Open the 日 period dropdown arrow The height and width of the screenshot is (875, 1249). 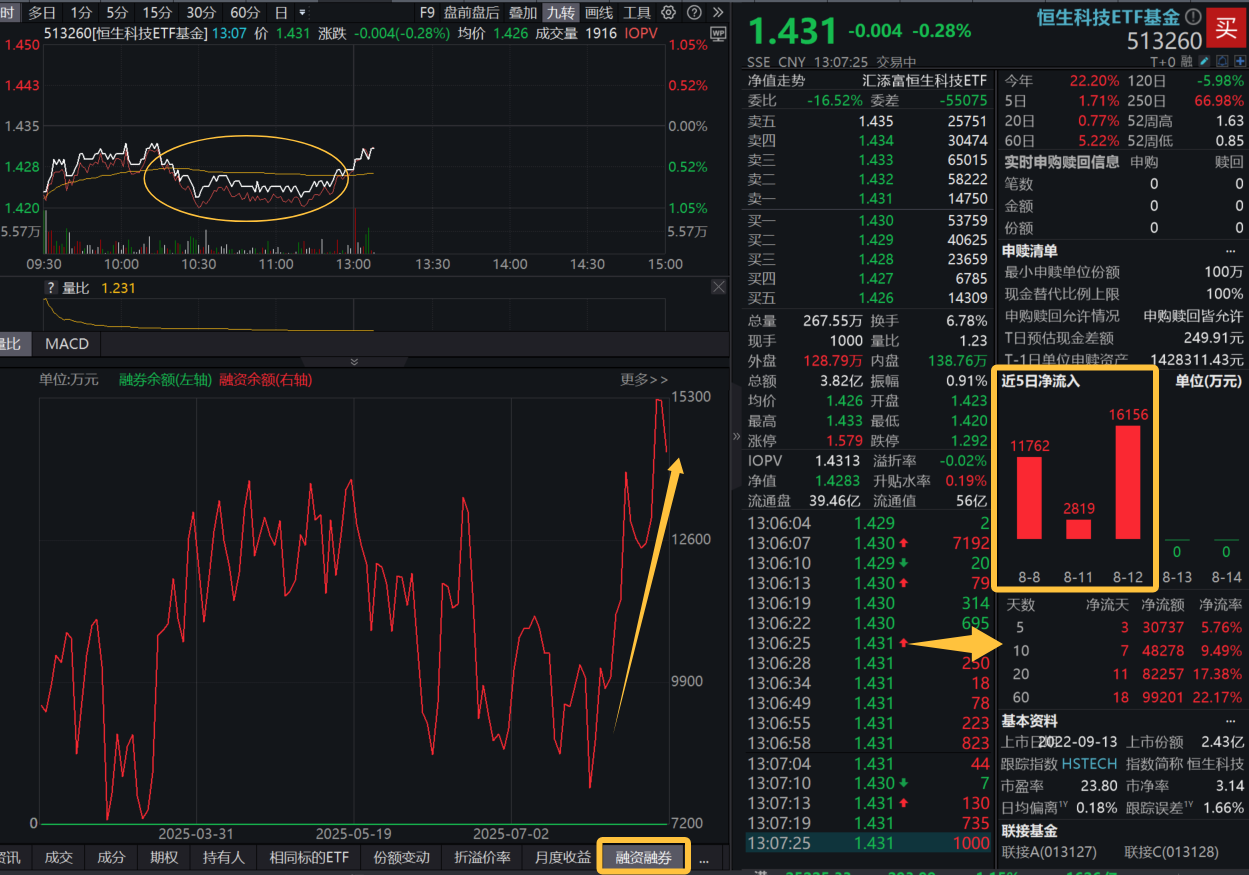[x=302, y=12]
